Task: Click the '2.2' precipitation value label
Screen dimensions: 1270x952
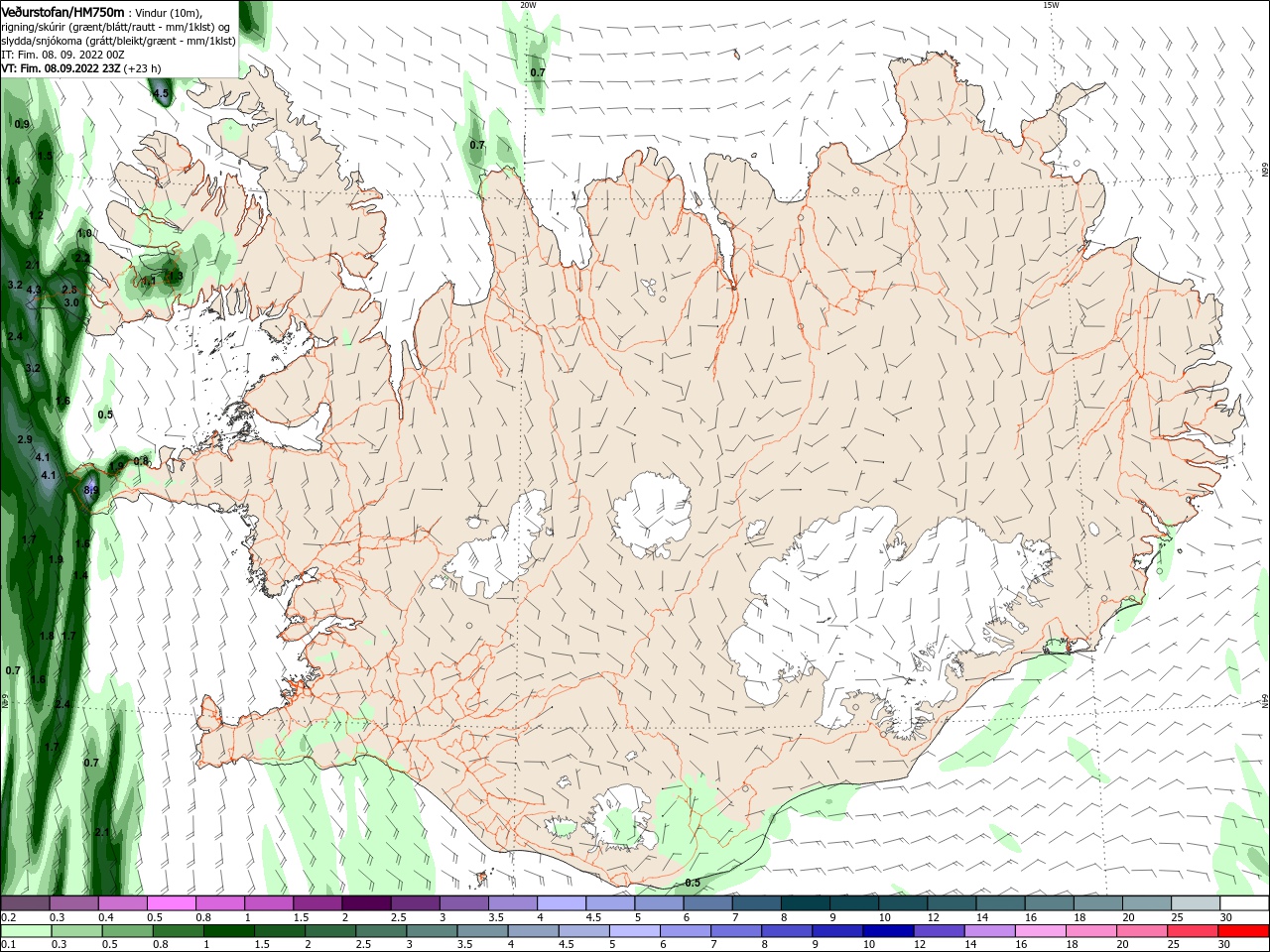Action: click(x=82, y=258)
